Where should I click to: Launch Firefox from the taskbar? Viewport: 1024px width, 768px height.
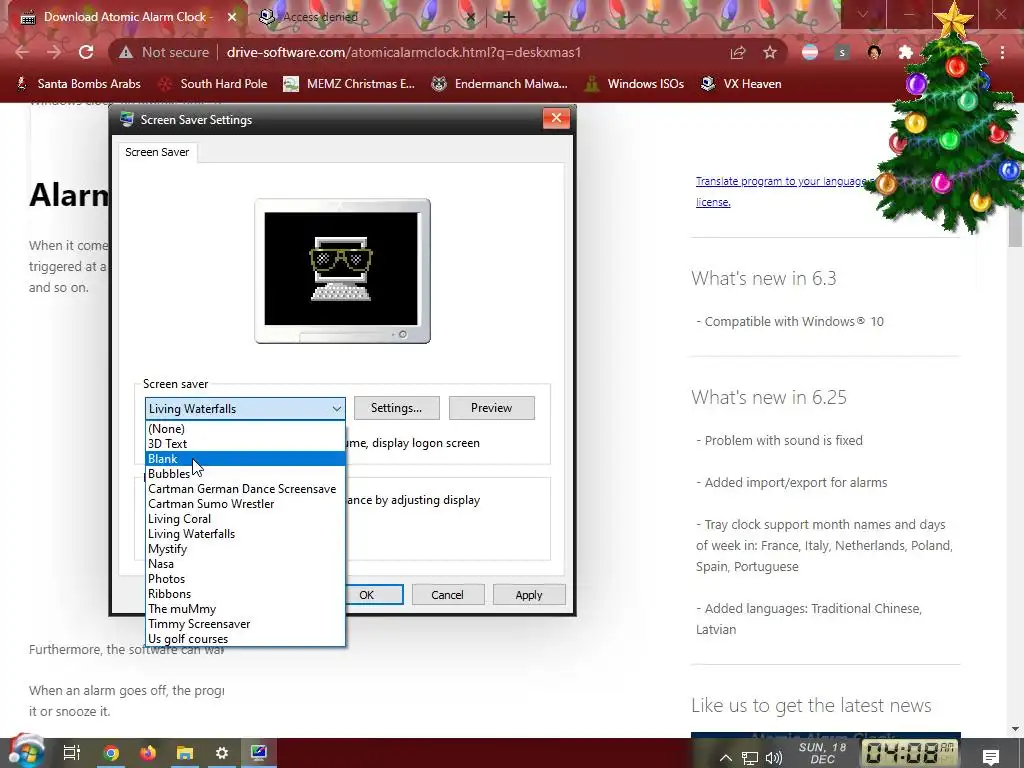coord(148,753)
